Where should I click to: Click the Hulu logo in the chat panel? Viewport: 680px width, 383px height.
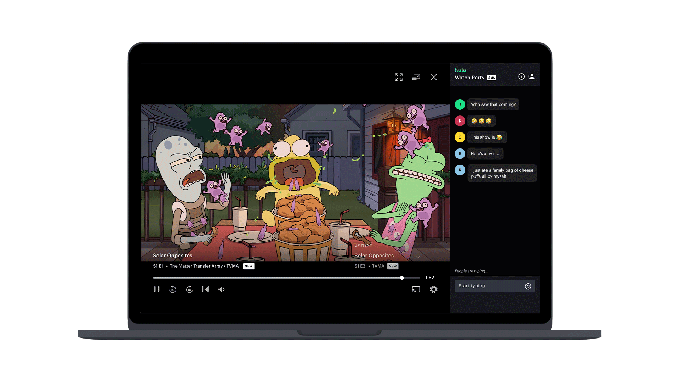[460, 70]
